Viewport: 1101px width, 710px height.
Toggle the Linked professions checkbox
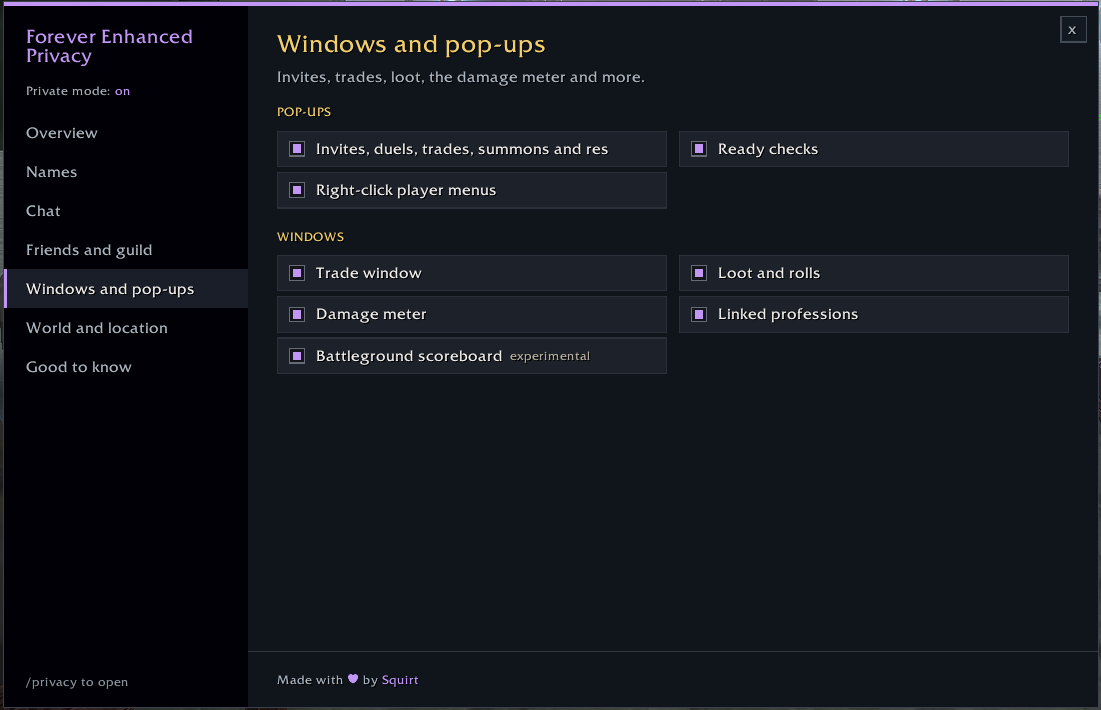coord(699,315)
